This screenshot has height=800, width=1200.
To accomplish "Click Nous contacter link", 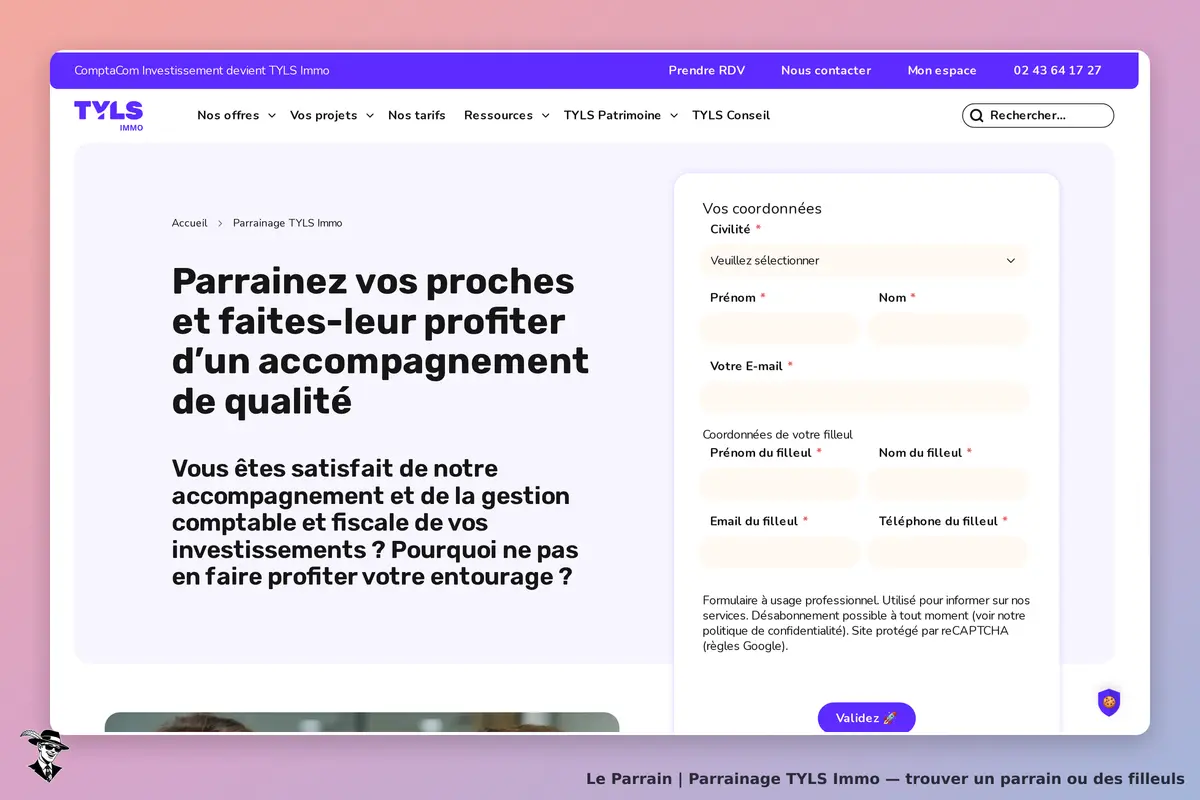I will pos(826,70).
